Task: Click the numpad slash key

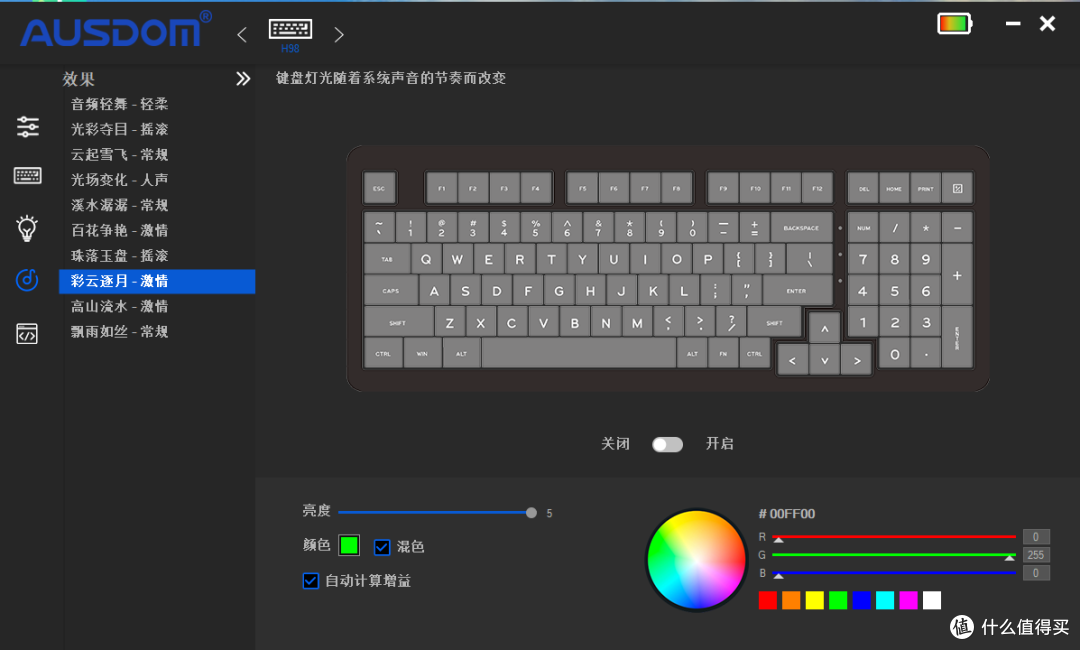Action: (x=895, y=227)
